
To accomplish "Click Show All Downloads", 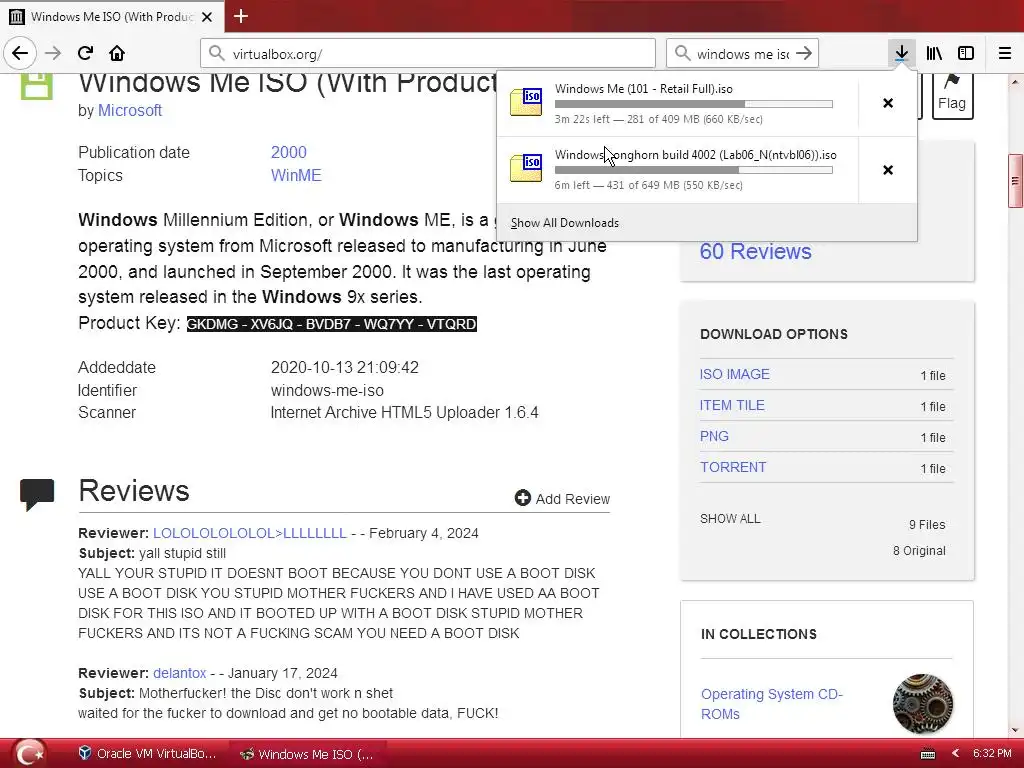I will coord(565,223).
